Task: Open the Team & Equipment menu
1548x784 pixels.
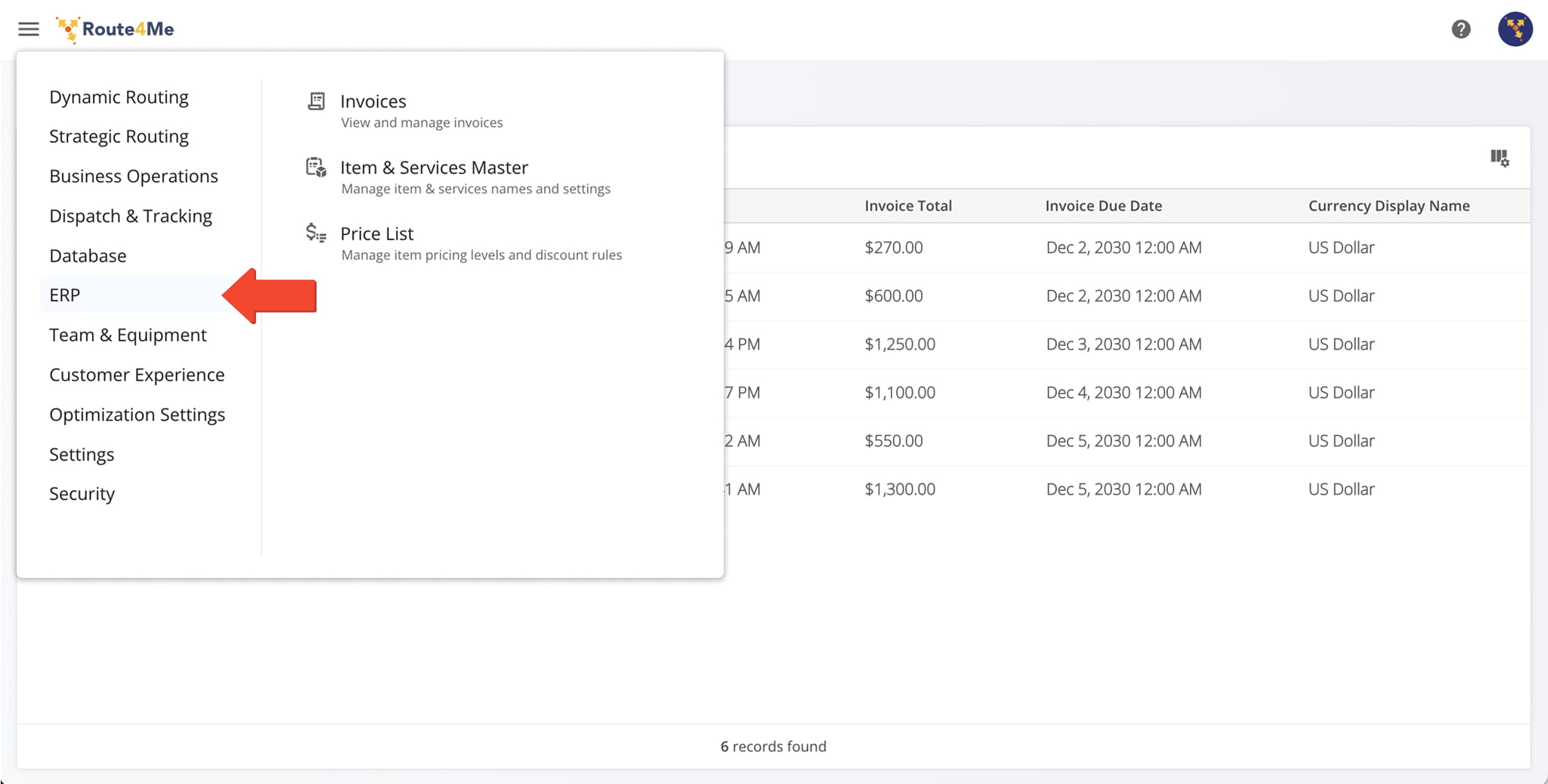Action: [x=128, y=335]
